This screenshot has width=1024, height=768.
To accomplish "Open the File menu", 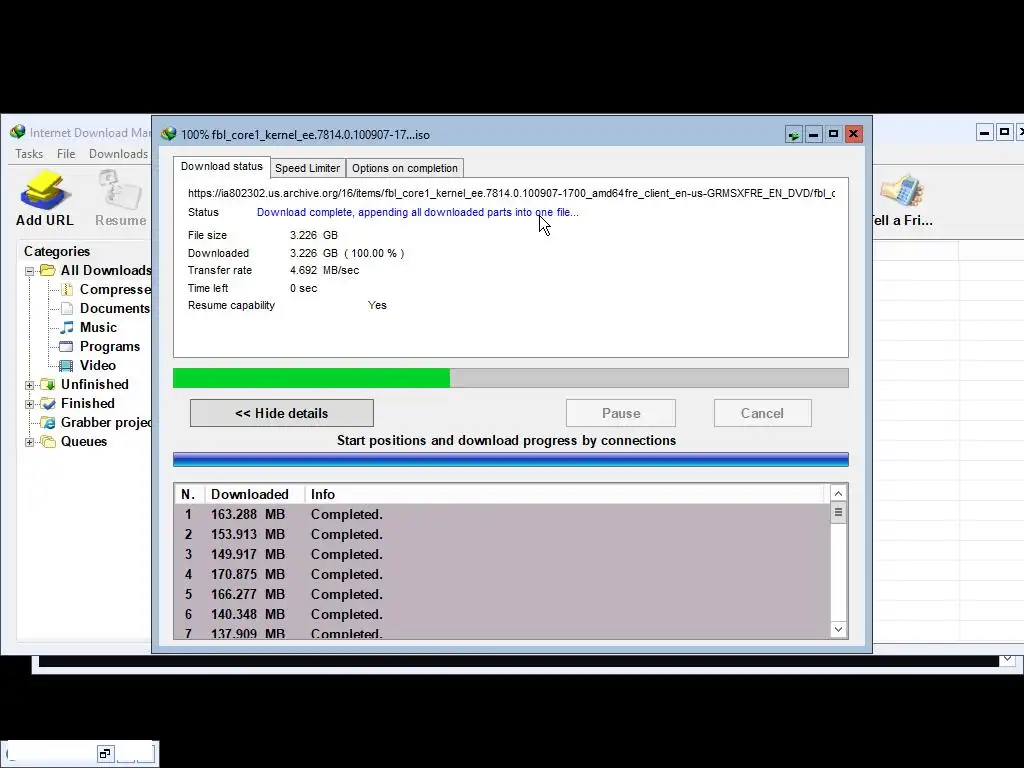I will click(66, 153).
